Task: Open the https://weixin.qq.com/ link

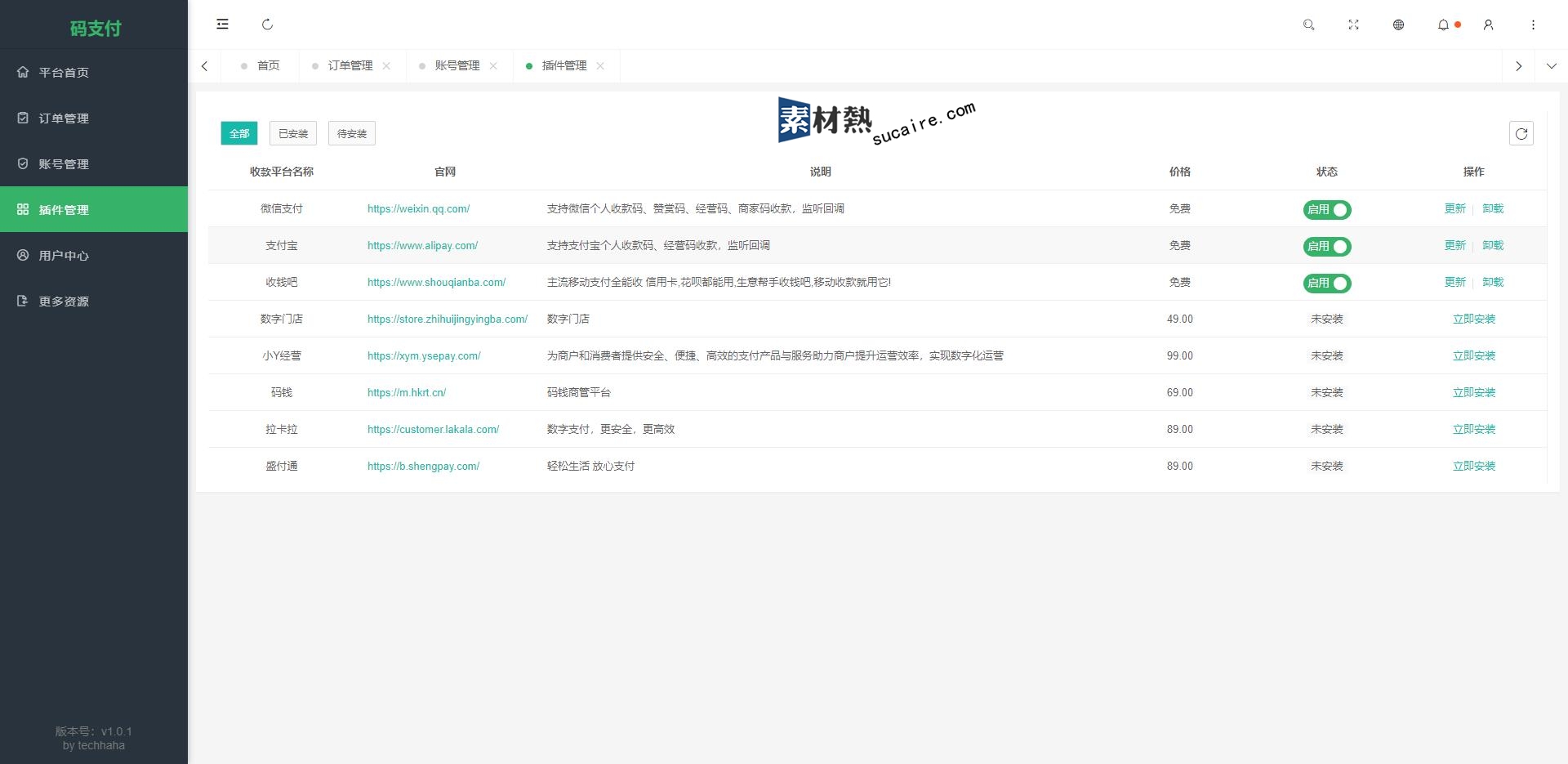Action: (x=418, y=209)
